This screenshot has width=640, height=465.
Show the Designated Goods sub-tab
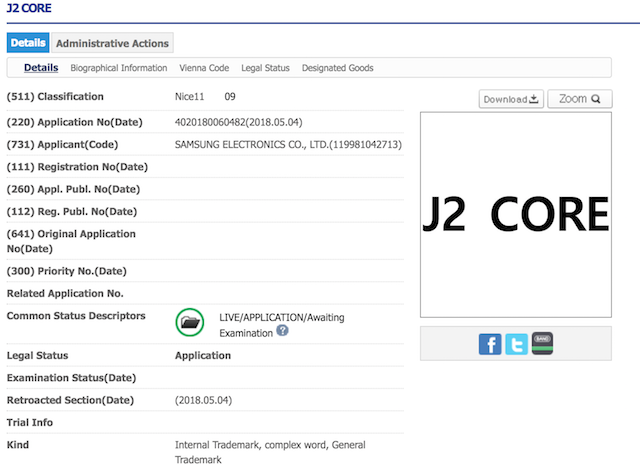[x=338, y=68]
